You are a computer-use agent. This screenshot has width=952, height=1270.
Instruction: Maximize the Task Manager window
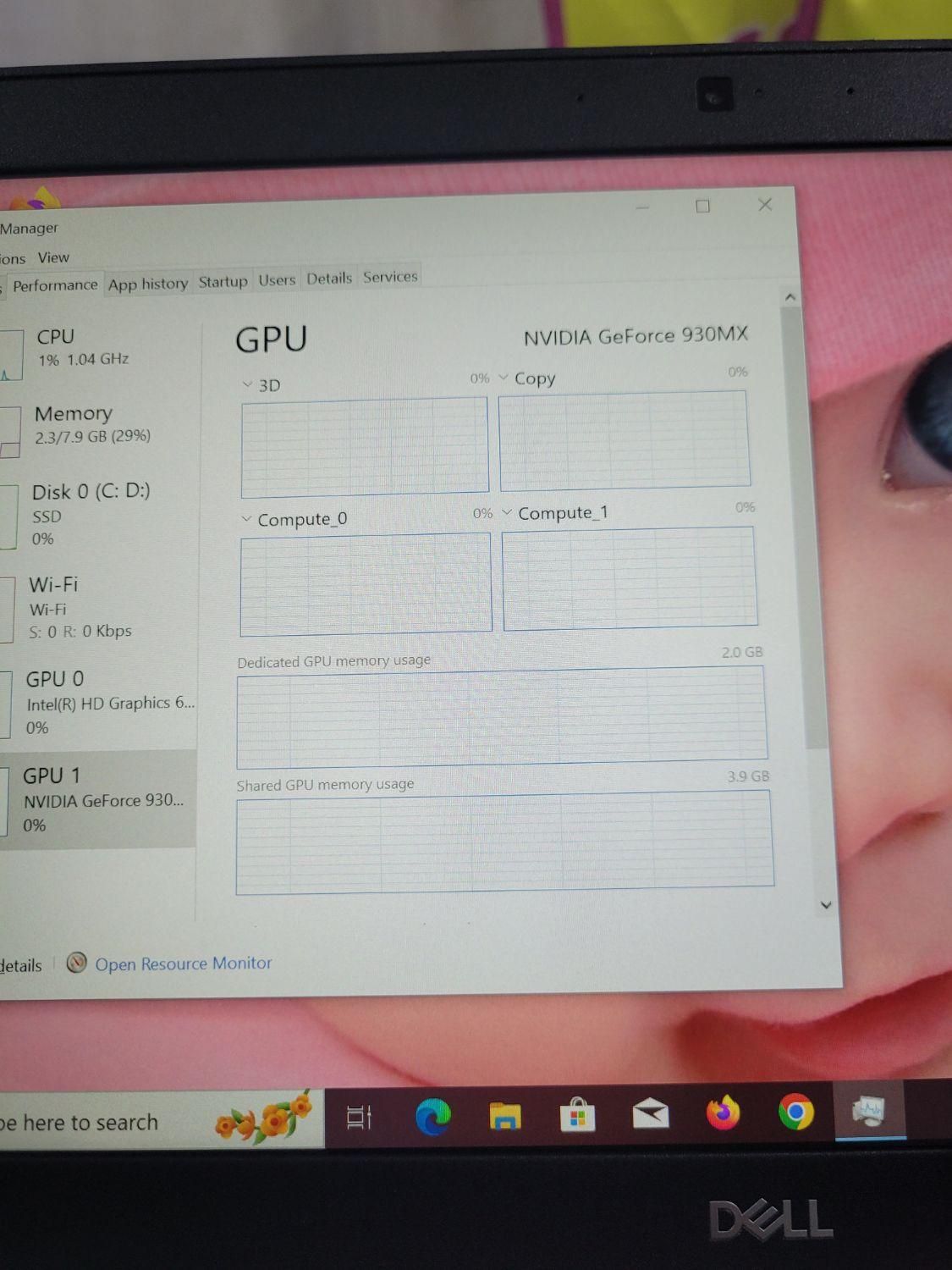(702, 207)
